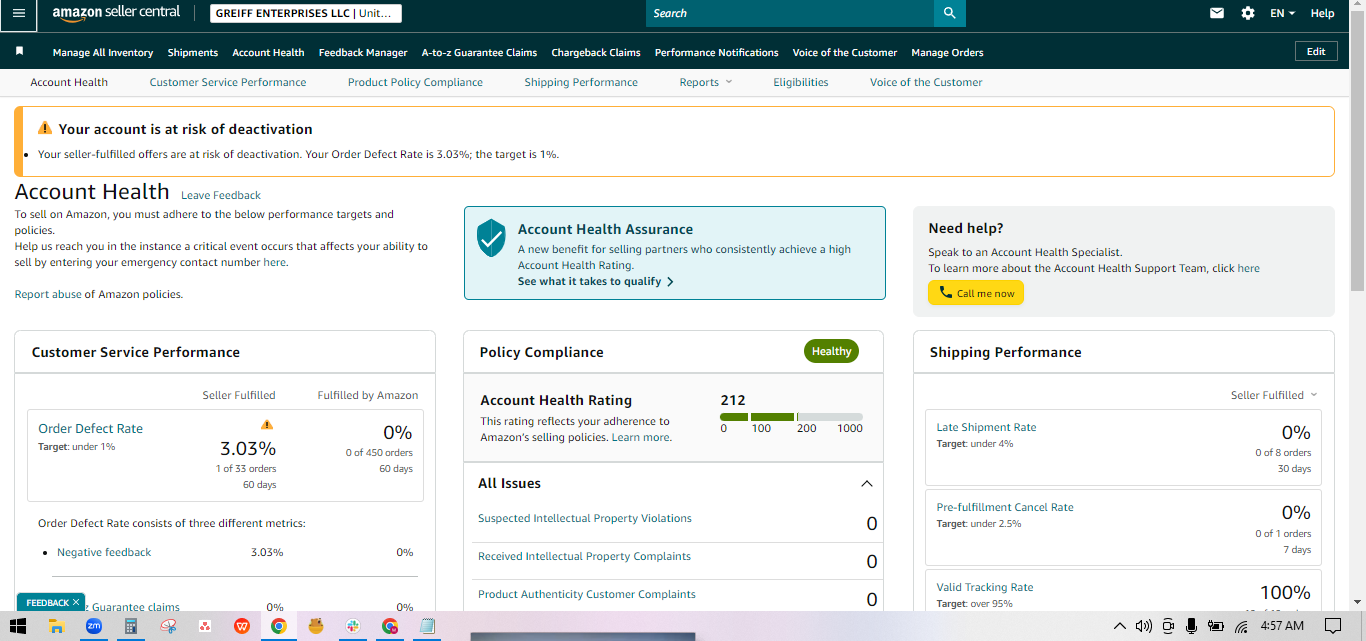Switch to Eligibilities tab

tap(801, 82)
